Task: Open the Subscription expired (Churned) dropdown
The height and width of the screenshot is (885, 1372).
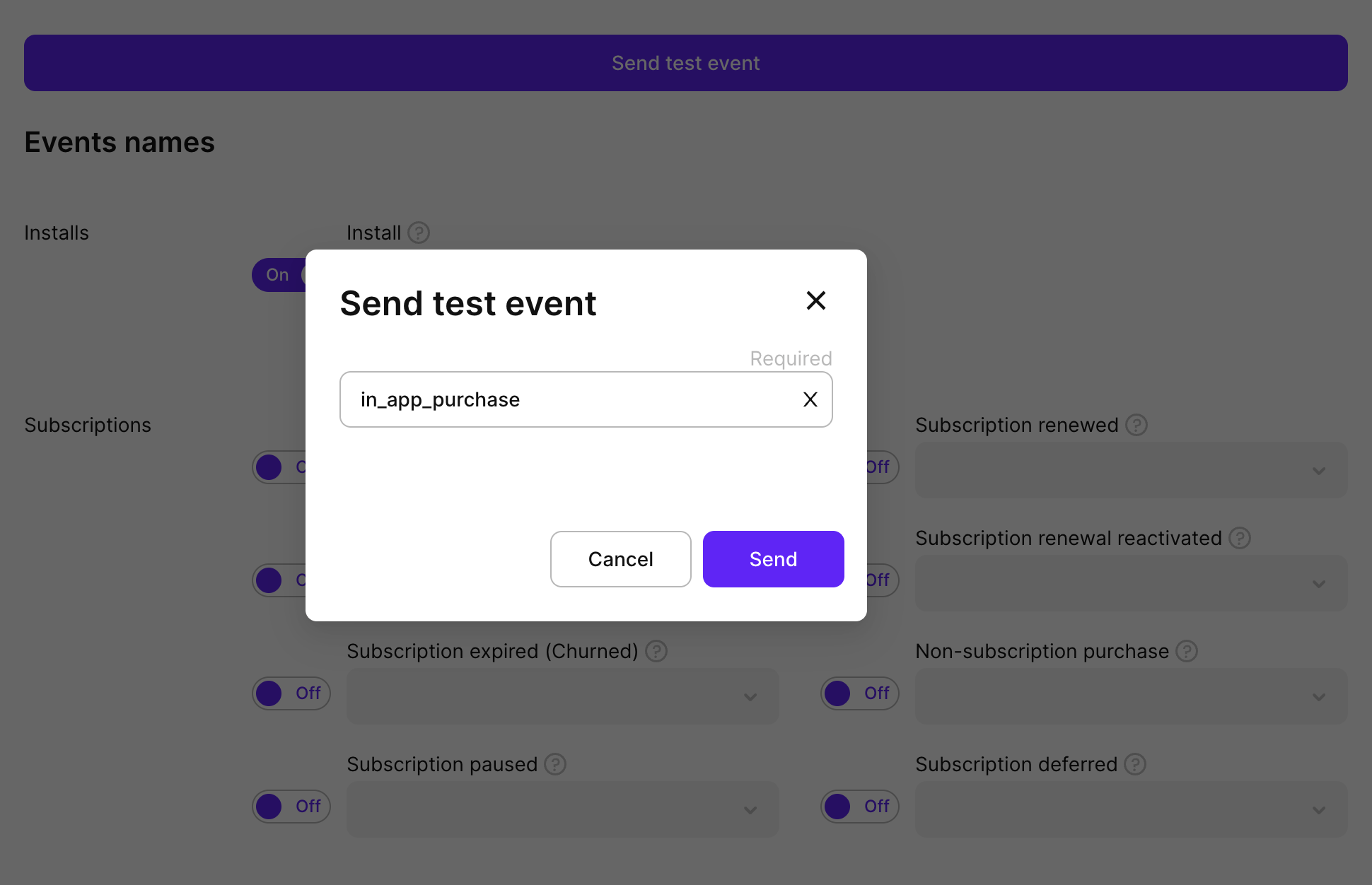Action: (x=562, y=696)
